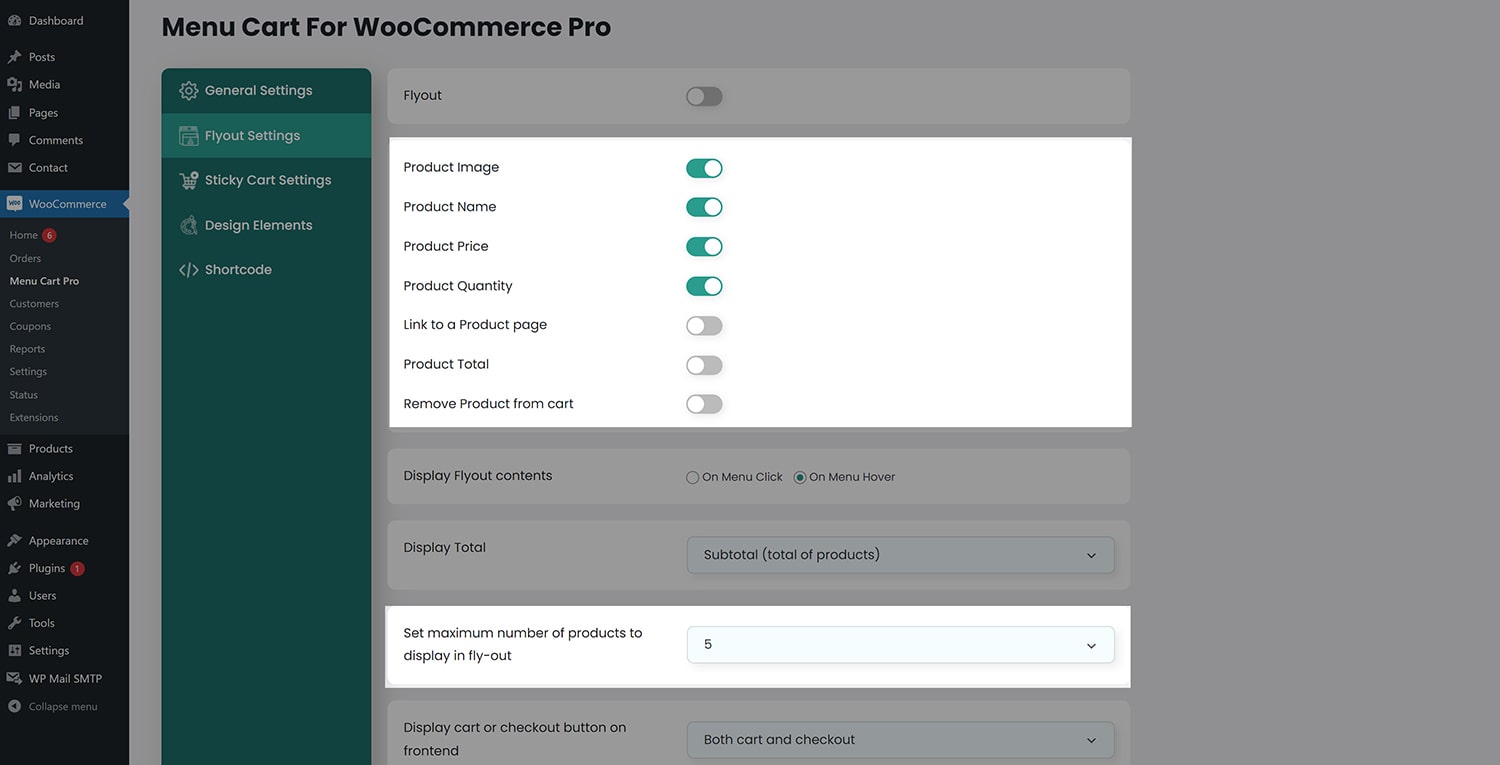Image resolution: width=1500 pixels, height=765 pixels.
Task: Go to the Design Elements tab
Action: tap(266, 226)
